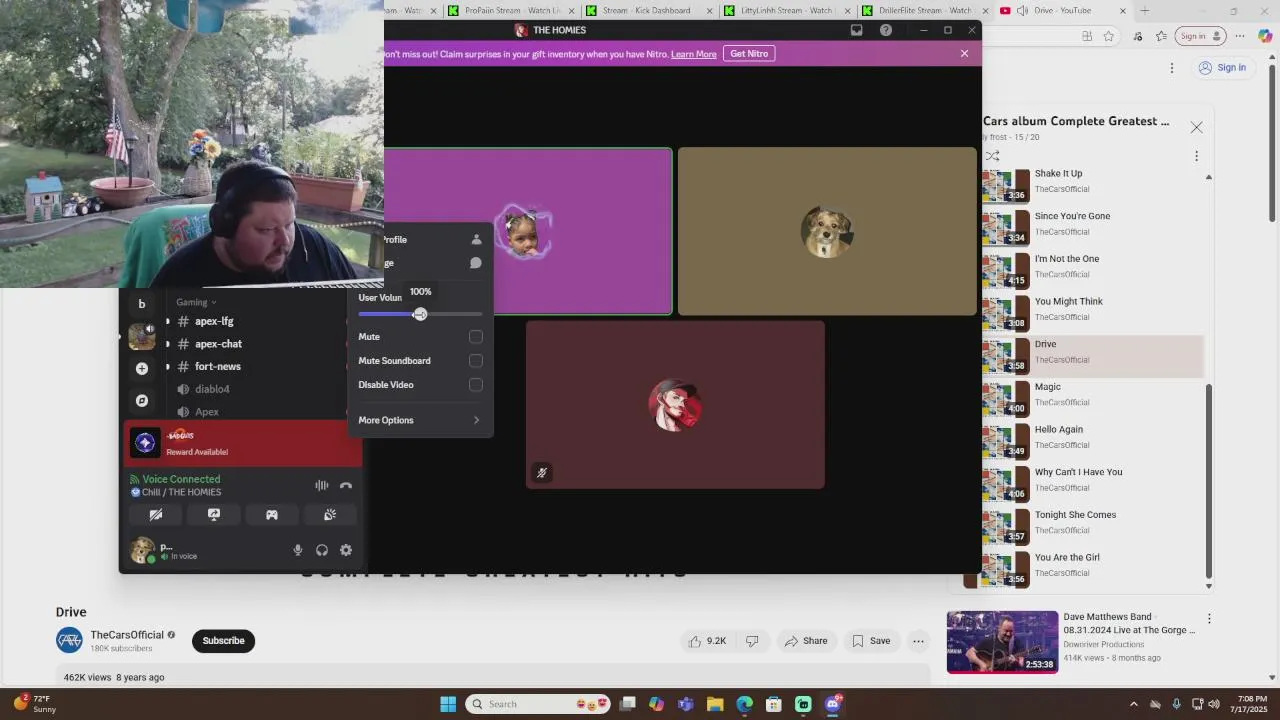Close the YouTube playlist panel
Image resolution: width=1280 pixels, height=720 pixels.
tap(1196, 127)
